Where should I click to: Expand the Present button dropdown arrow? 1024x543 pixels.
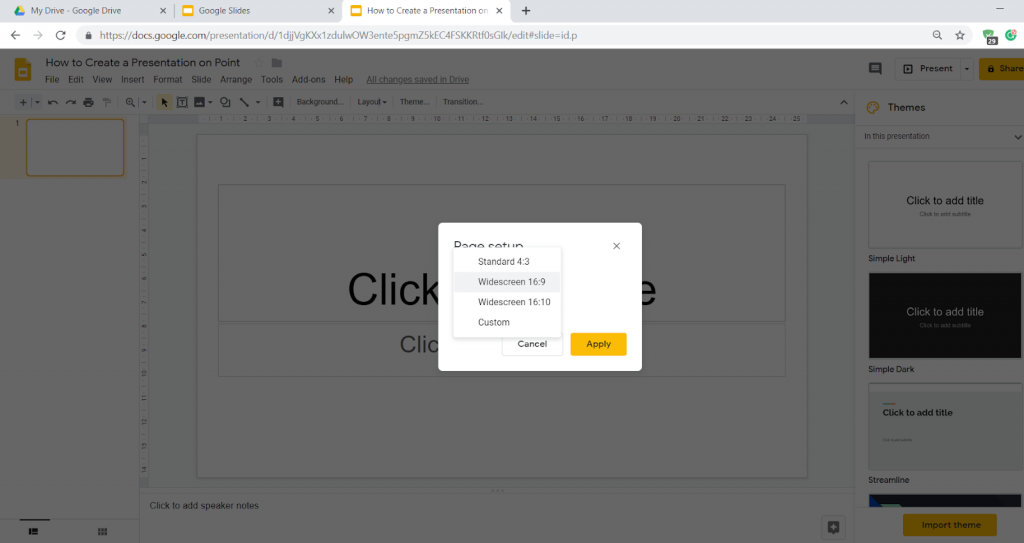point(967,69)
